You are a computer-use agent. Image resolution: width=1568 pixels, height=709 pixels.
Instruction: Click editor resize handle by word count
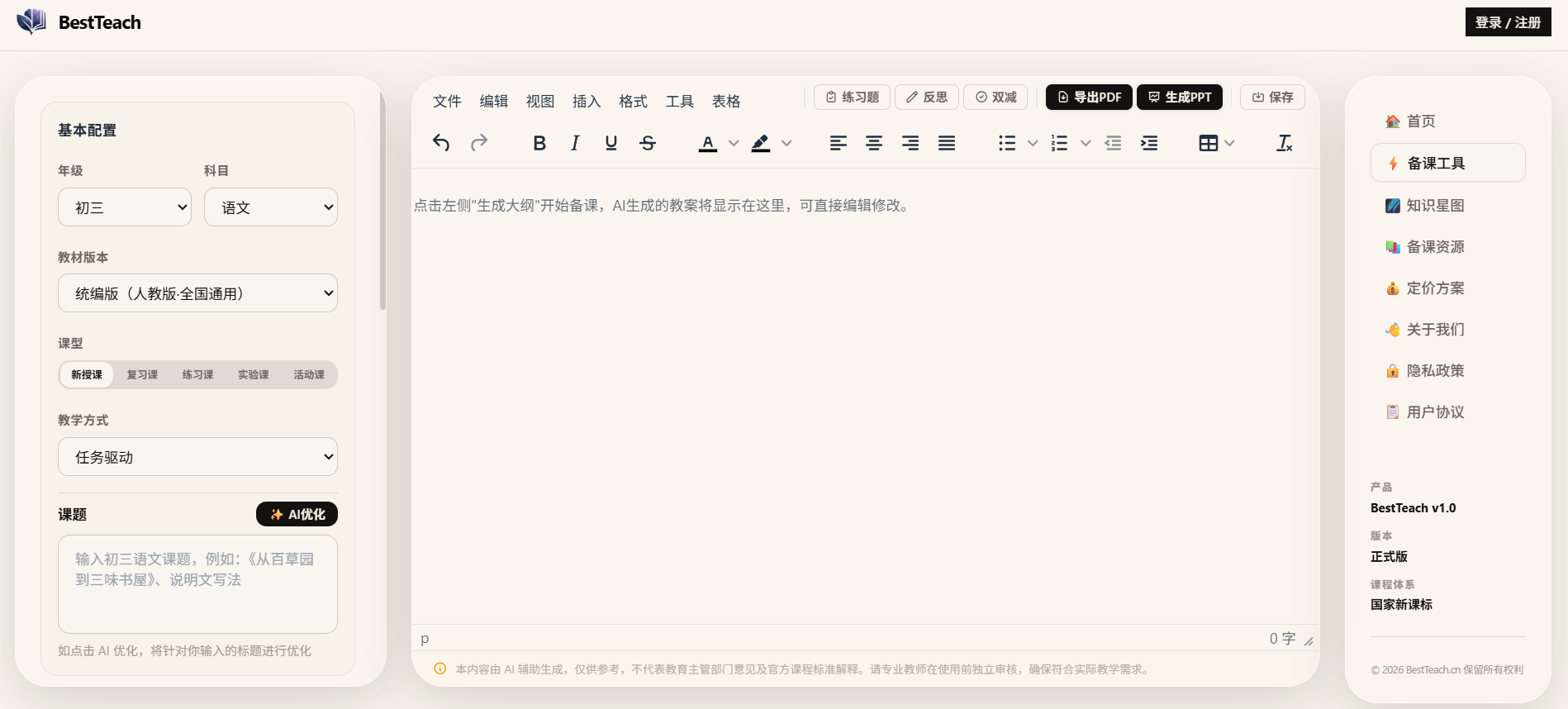click(x=1309, y=640)
